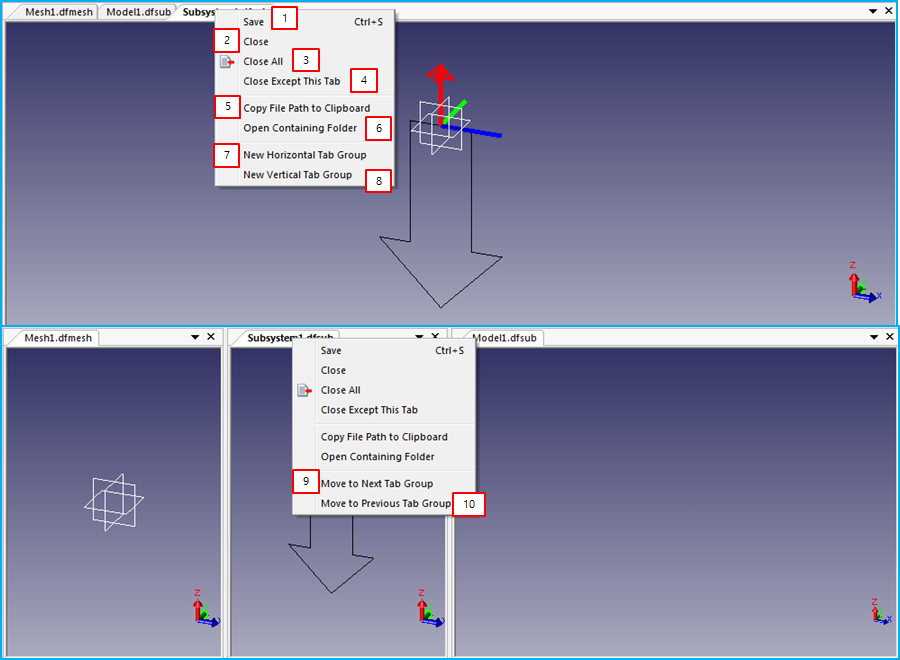Click the green axis arrow of the model manipulator
The height and width of the screenshot is (660, 900).
[455, 108]
